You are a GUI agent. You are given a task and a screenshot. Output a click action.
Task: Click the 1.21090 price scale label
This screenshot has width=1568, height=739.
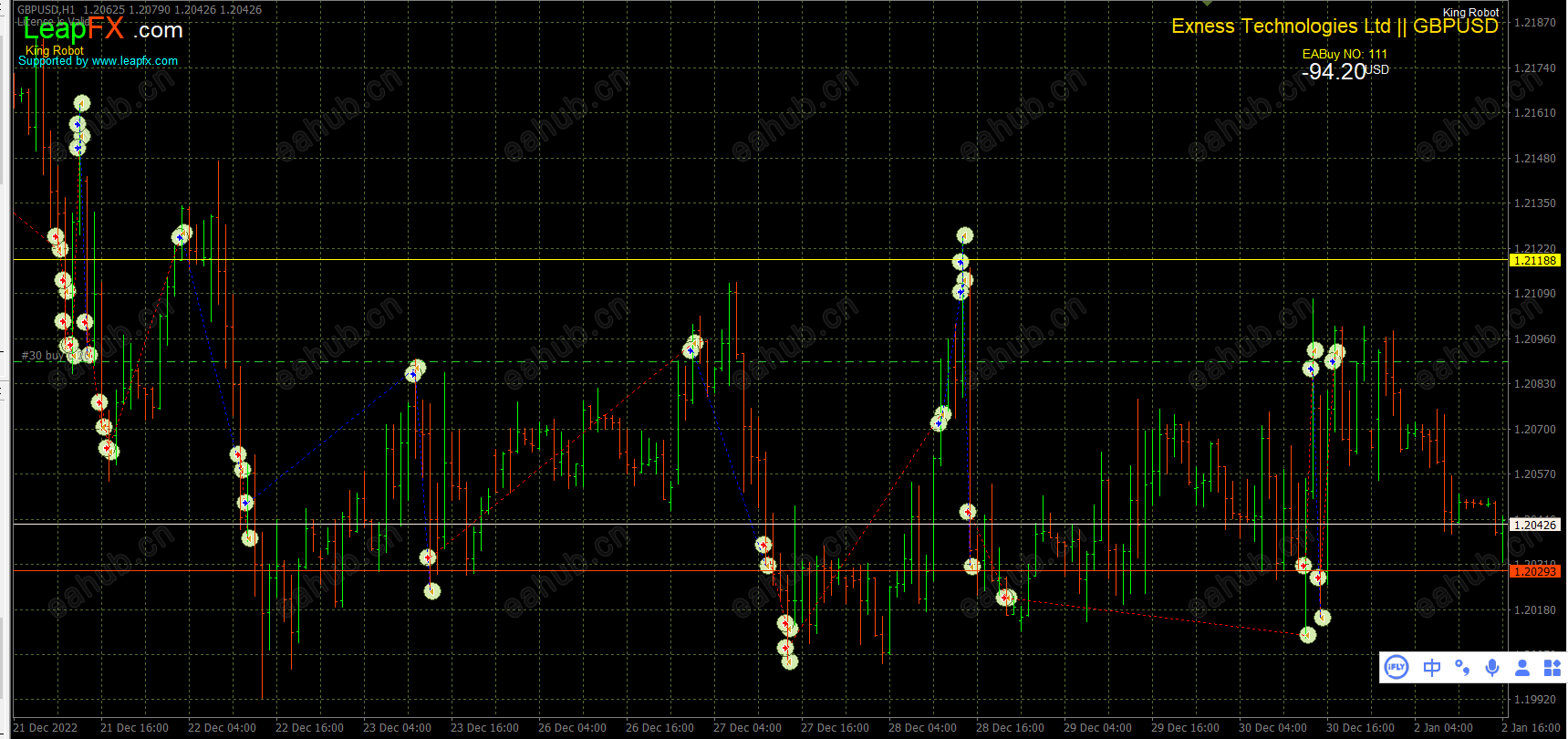(x=1535, y=294)
